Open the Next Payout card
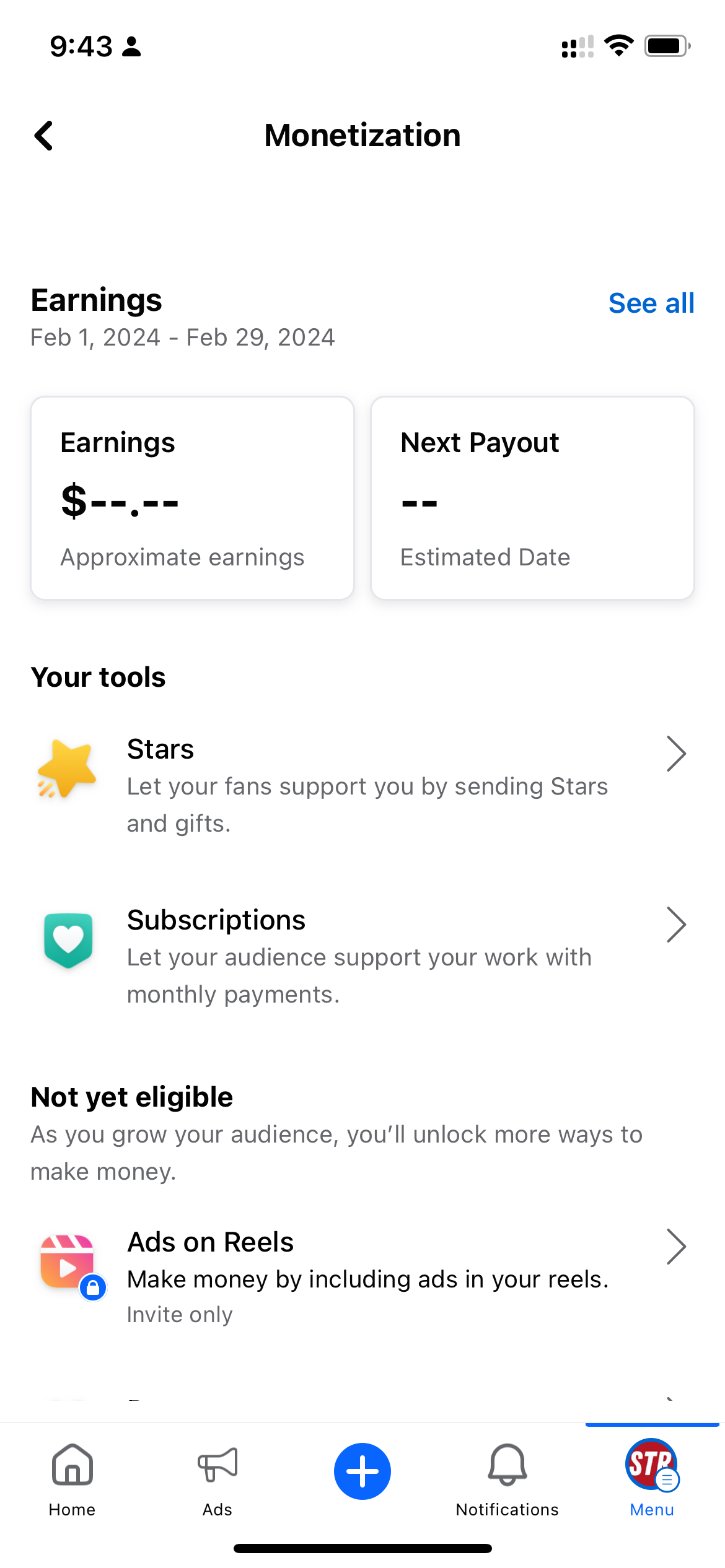The height and width of the screenshot is (1568, 725). pos(532,498)
